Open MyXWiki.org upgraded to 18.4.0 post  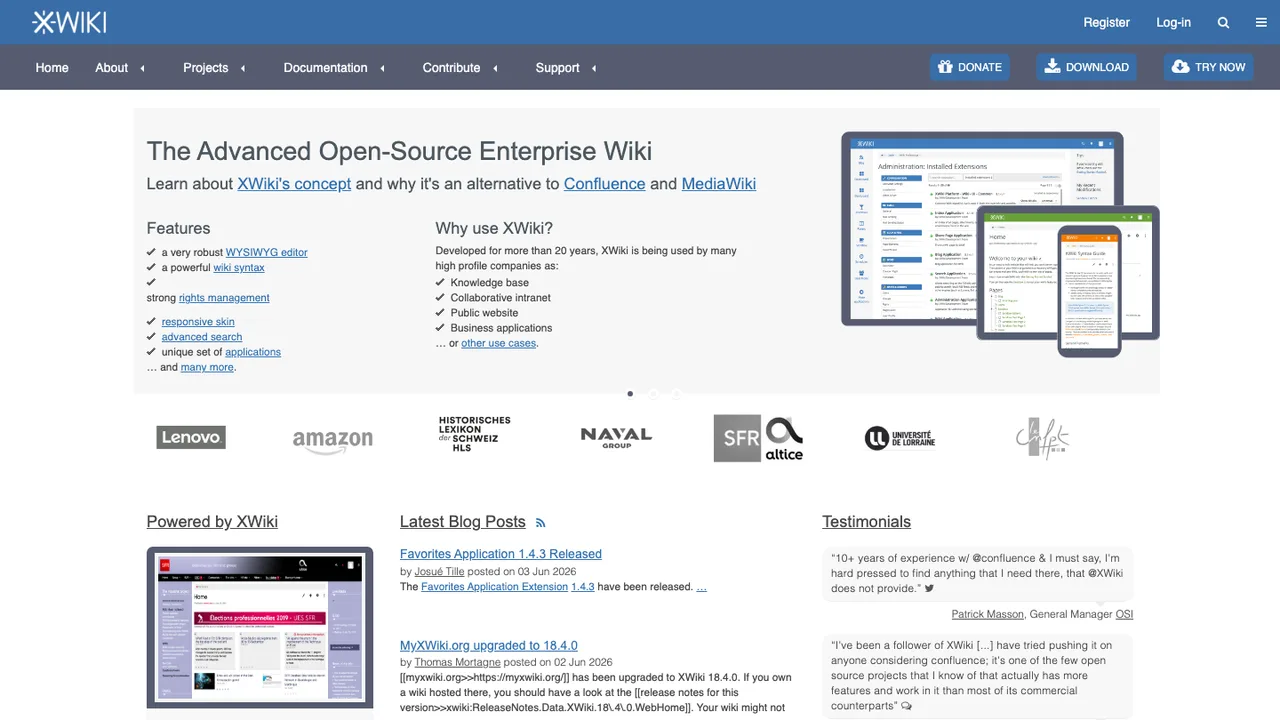[489, 646]
